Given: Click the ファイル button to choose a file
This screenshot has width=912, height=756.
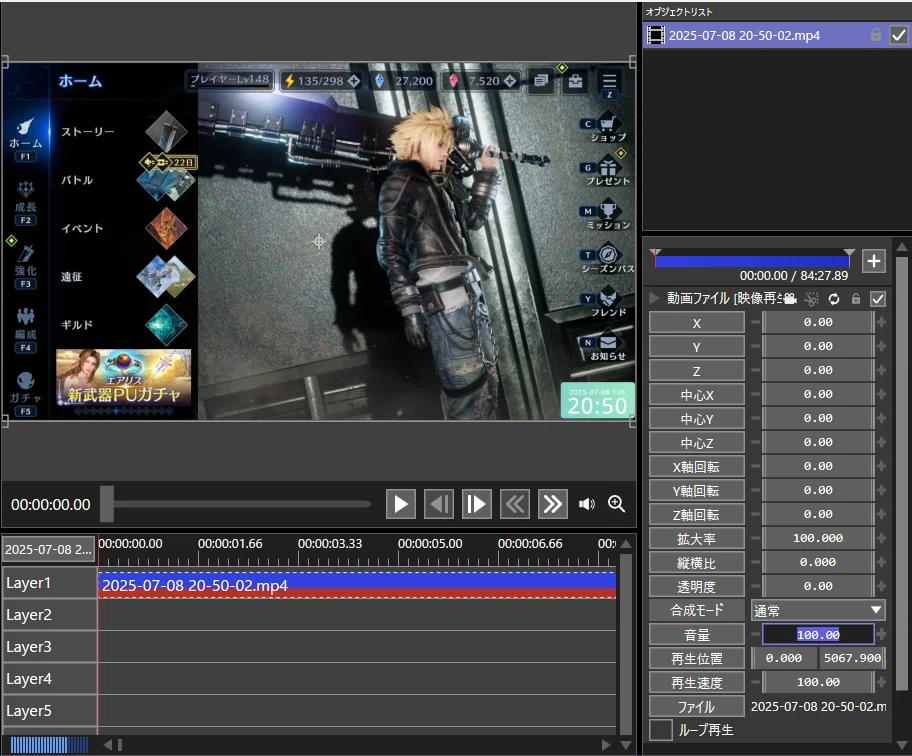Looking at the screenshot, I should click(697, 707).
